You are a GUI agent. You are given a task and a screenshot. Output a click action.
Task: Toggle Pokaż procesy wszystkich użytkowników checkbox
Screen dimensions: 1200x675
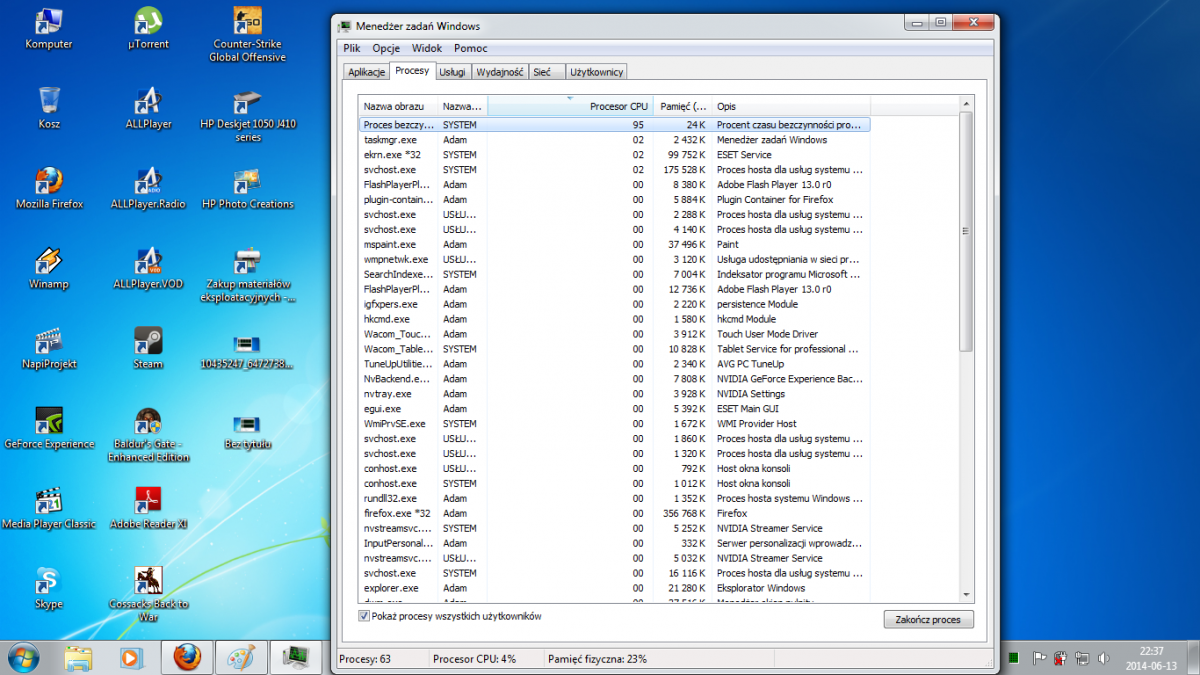364,616
